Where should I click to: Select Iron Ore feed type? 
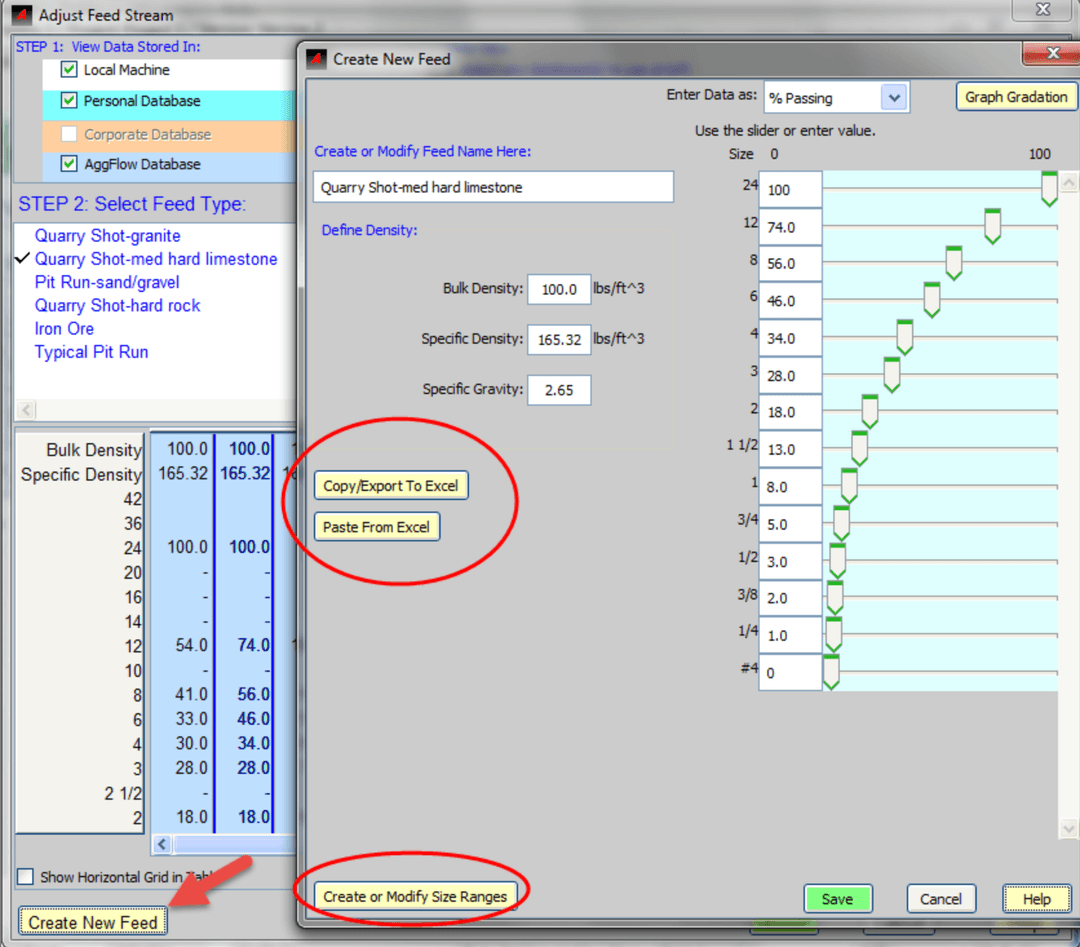tap(64, 329)
